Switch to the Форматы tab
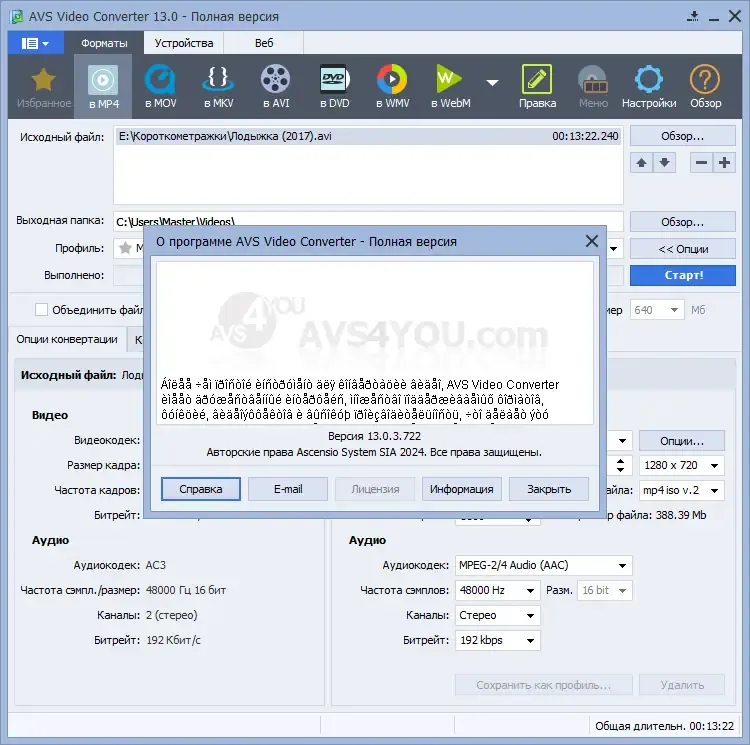Viewport: 750px width, 745px height. pos(104,44)
